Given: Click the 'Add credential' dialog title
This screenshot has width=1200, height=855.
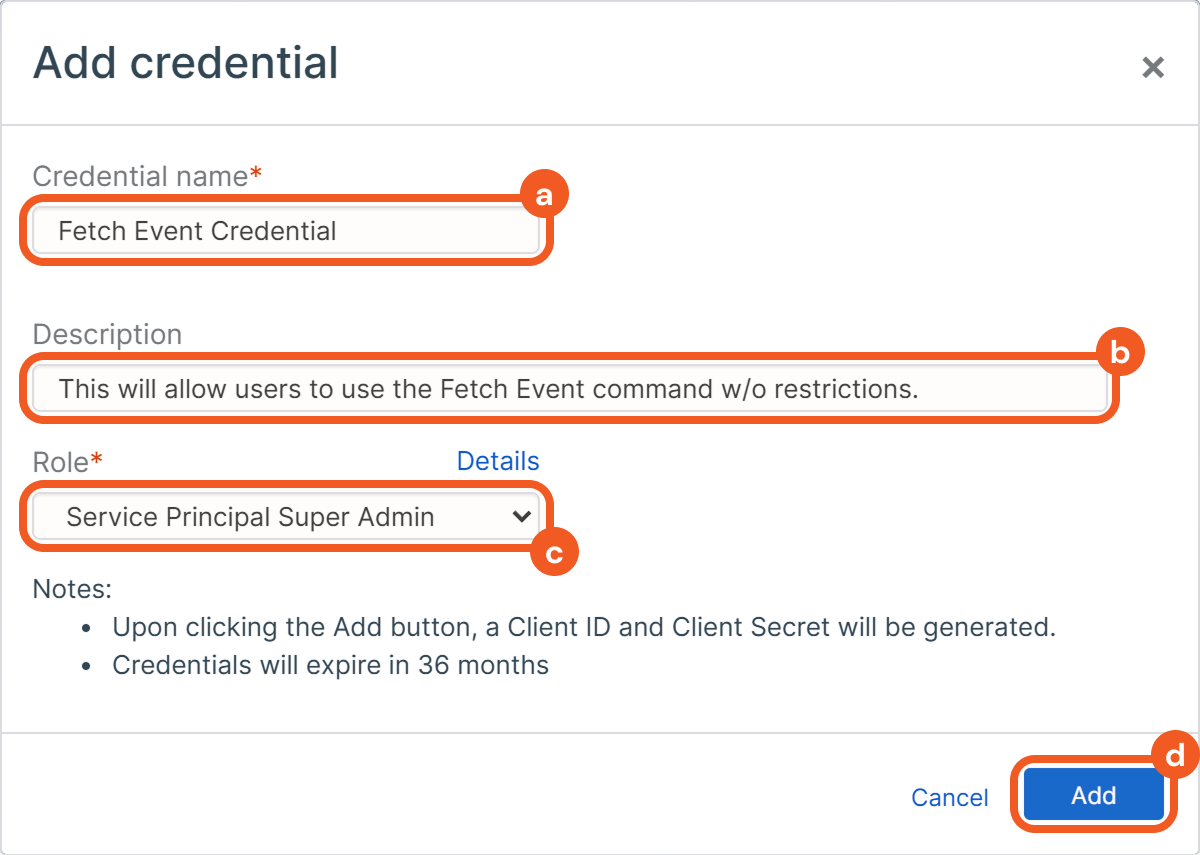Looking at the screenshot, I should pos(186,63).
